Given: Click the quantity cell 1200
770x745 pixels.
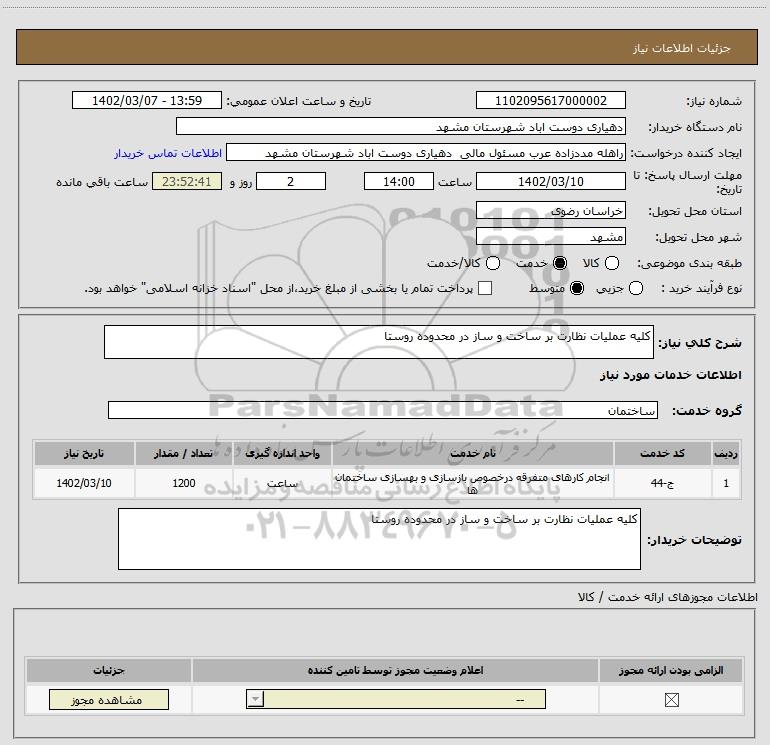Looking at the screenshot, I should [184, 483].
